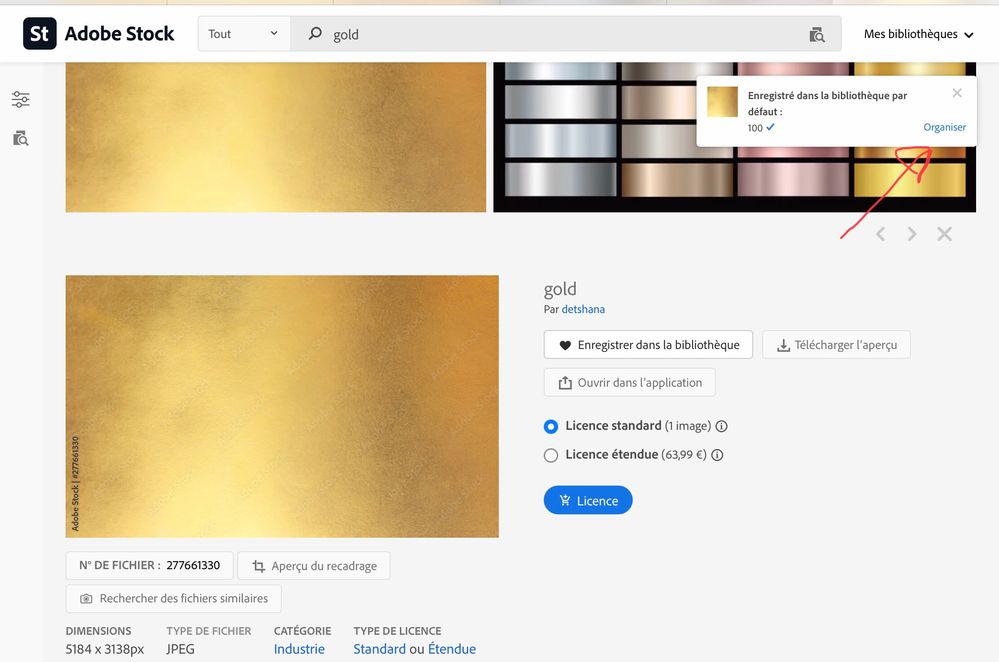
Task: Open the notification gold thumbnail
Action: (722, 102)
